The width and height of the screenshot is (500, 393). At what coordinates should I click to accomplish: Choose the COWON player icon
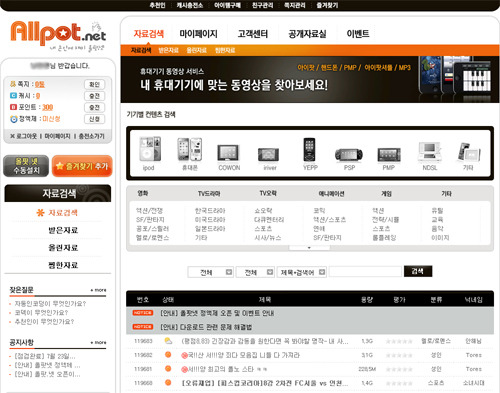pyautogui.click(x=228, y=153)
